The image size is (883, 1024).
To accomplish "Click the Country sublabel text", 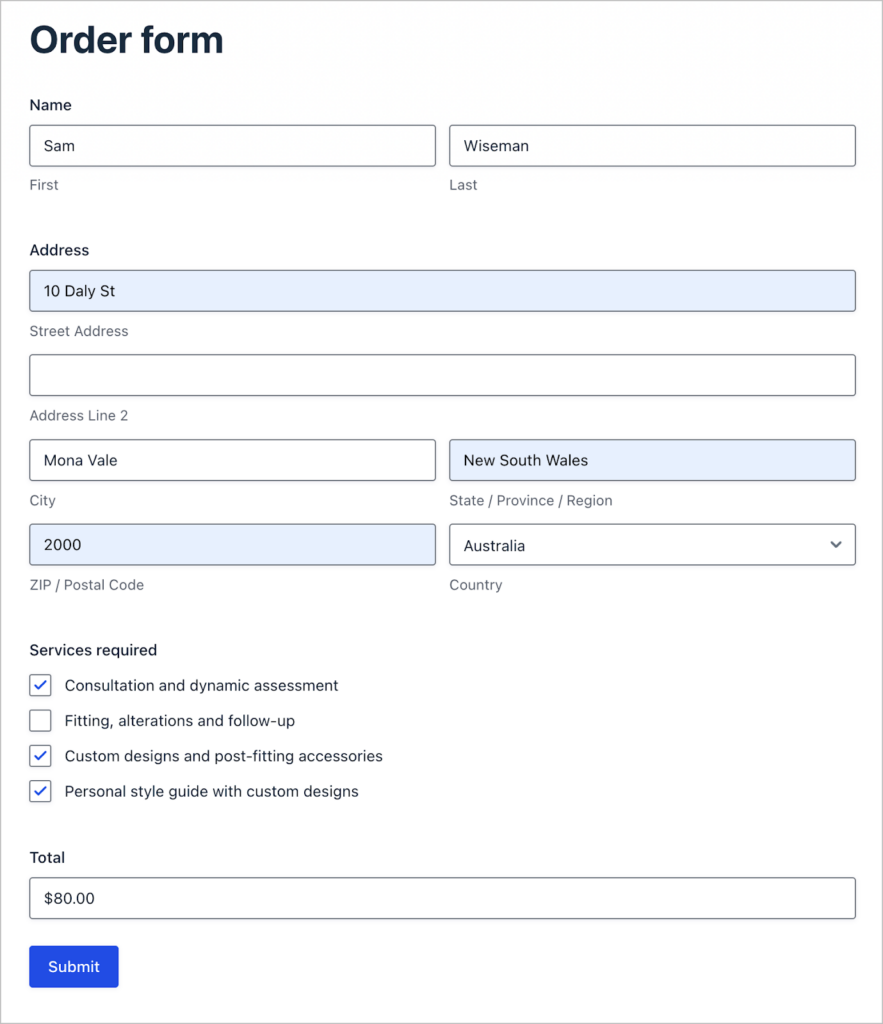I will (x=476, y=585).
